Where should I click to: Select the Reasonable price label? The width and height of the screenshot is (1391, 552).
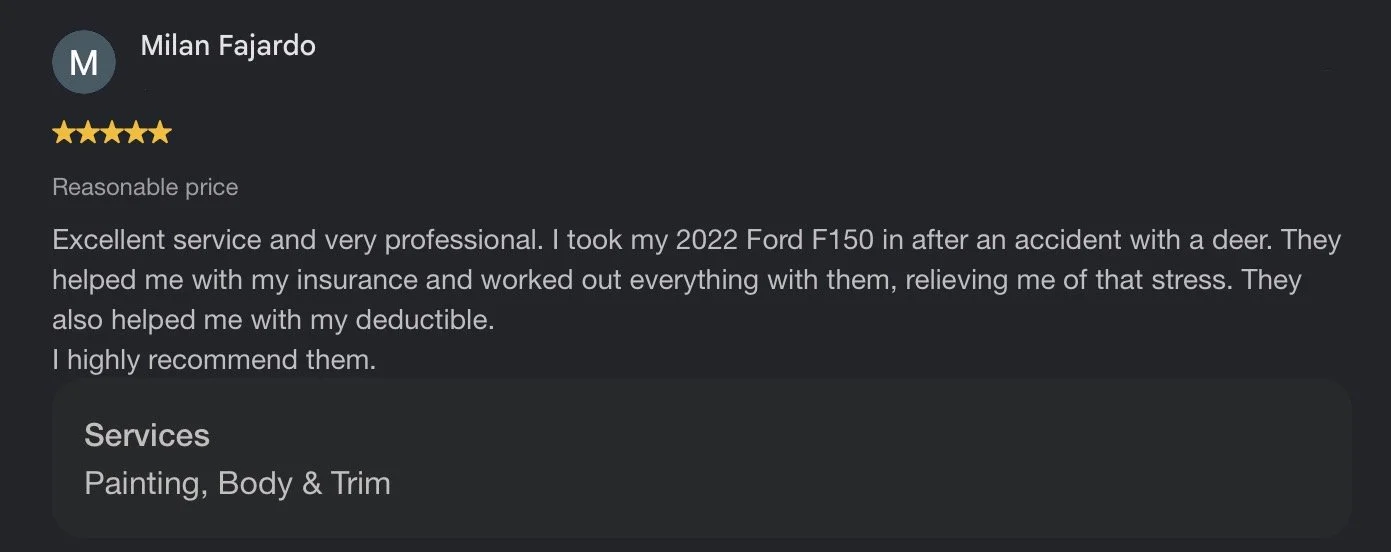click(145, 187)
